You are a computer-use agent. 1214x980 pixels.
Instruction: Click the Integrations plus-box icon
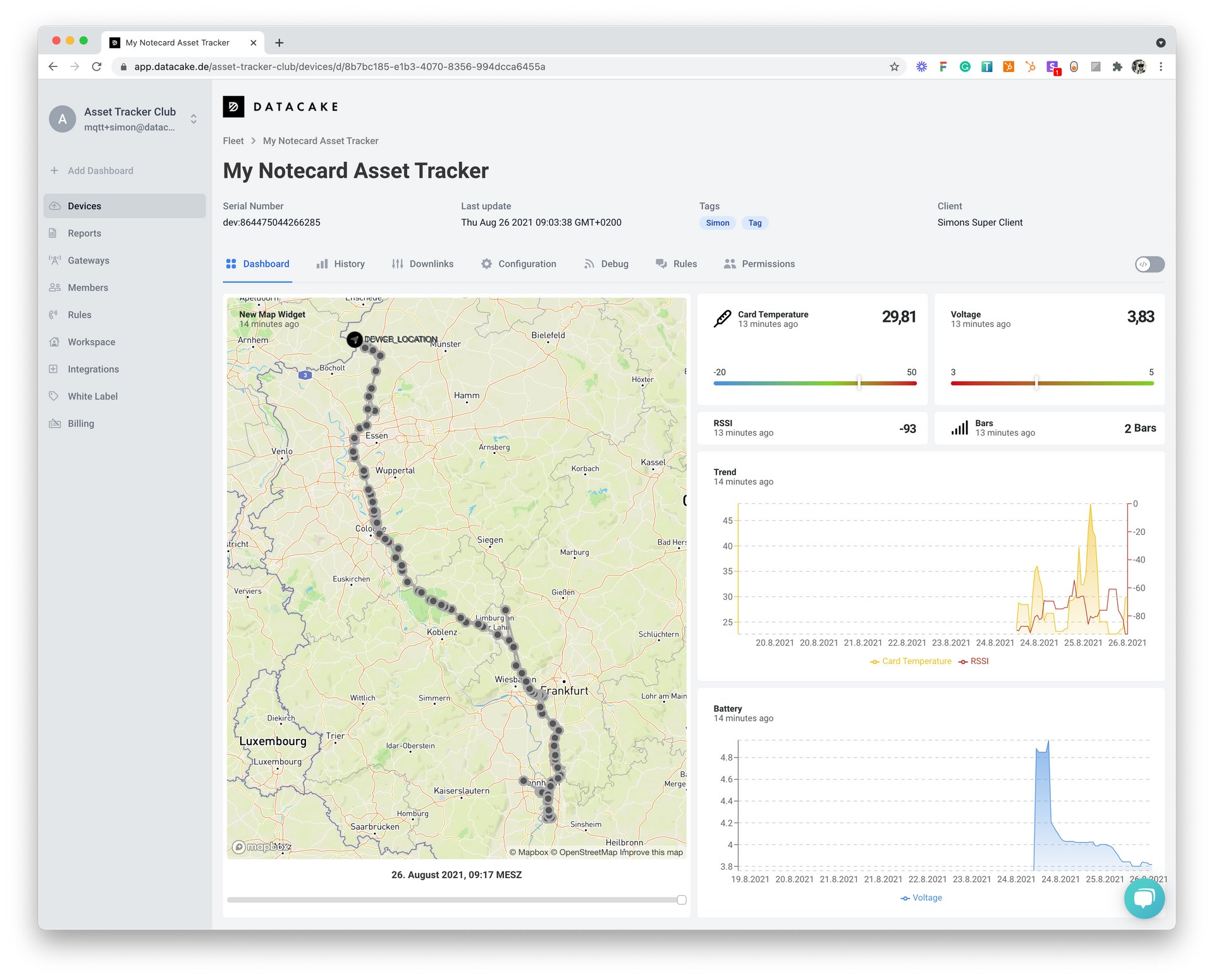tap(54, 369)
